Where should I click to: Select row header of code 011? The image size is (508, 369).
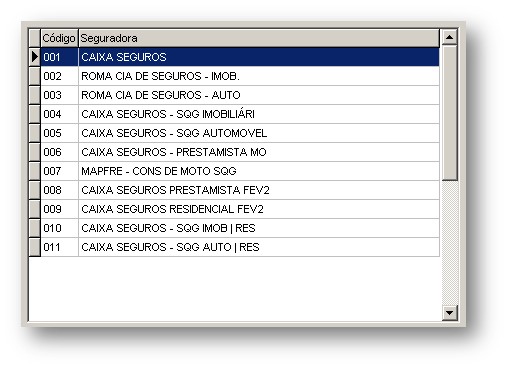[x=35, y=247]
